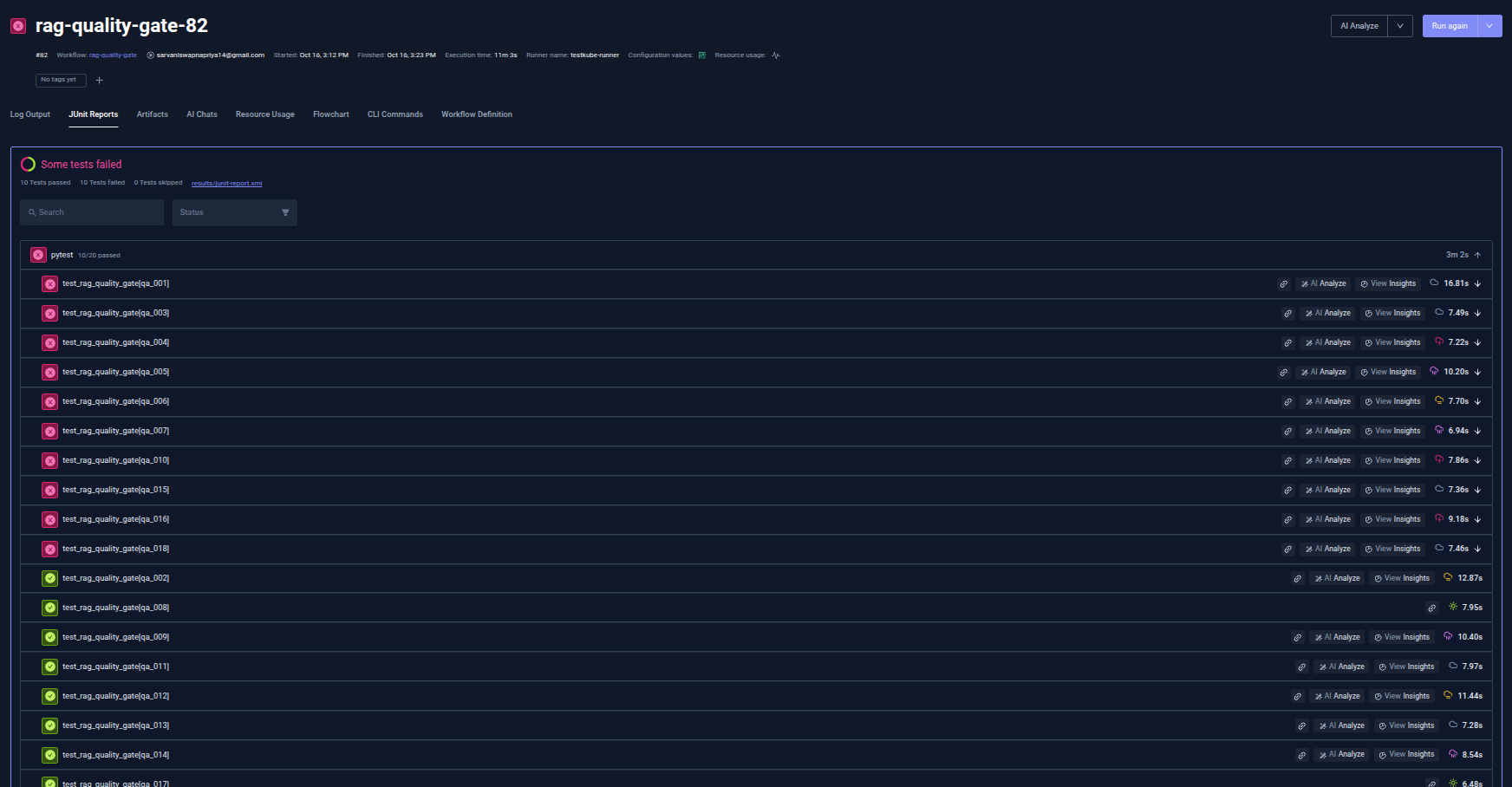The width and height of the screenshot is (1512, 787).
Task: Click rain cloud icon in qa_005 row
Action: click(x=1434, y=371)
